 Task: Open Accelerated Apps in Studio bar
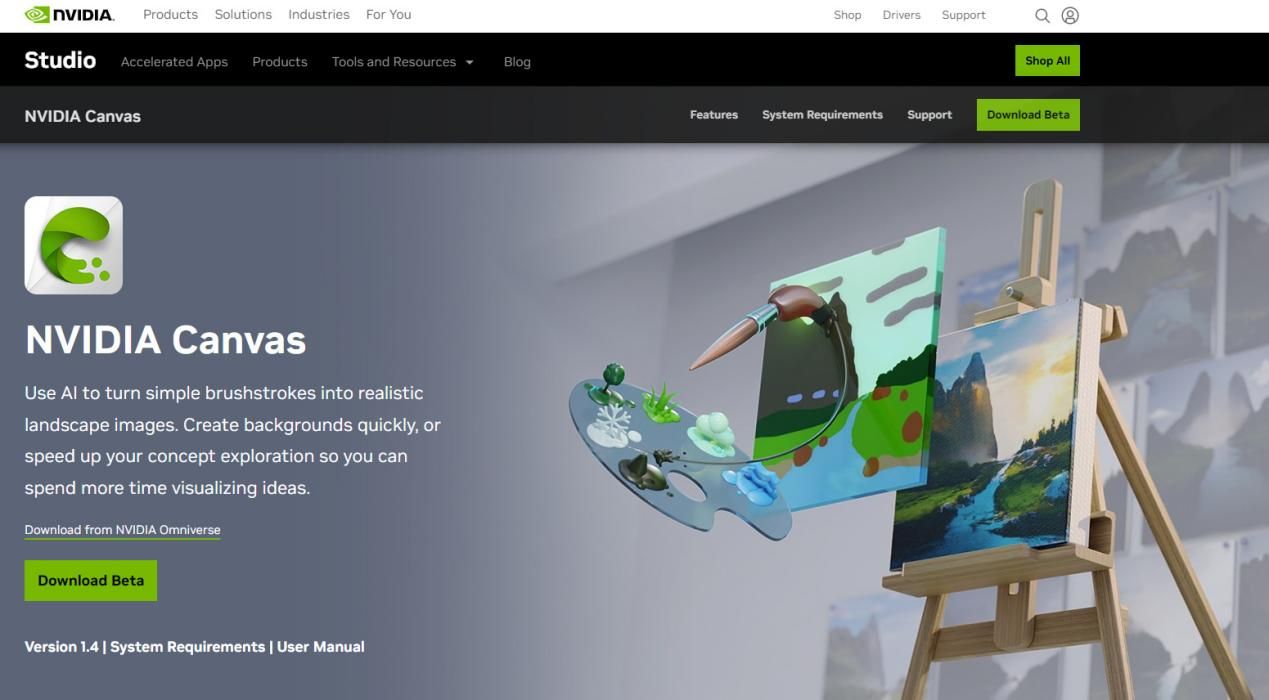(x=174, y=62)
